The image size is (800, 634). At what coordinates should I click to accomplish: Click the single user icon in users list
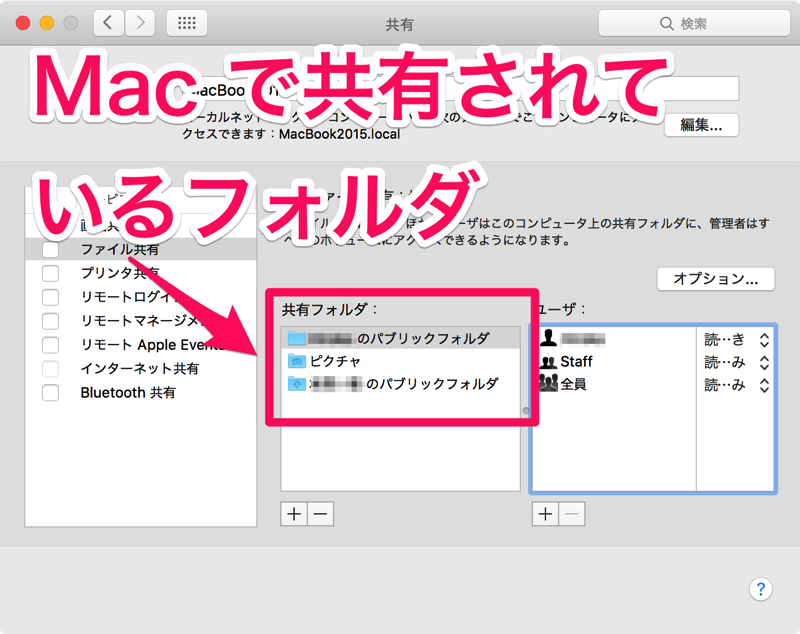click(x=548, y=339)
